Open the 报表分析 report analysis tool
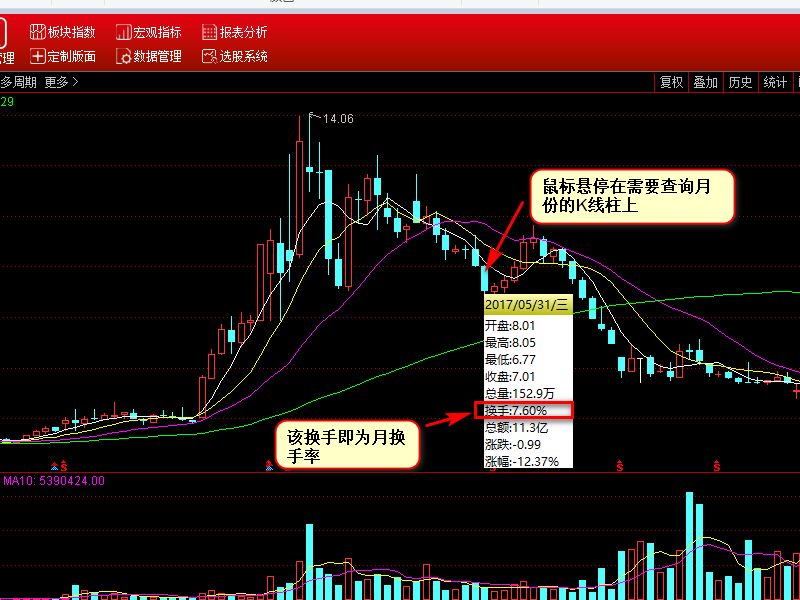The image size is (800, 600). tap(235, 32)
